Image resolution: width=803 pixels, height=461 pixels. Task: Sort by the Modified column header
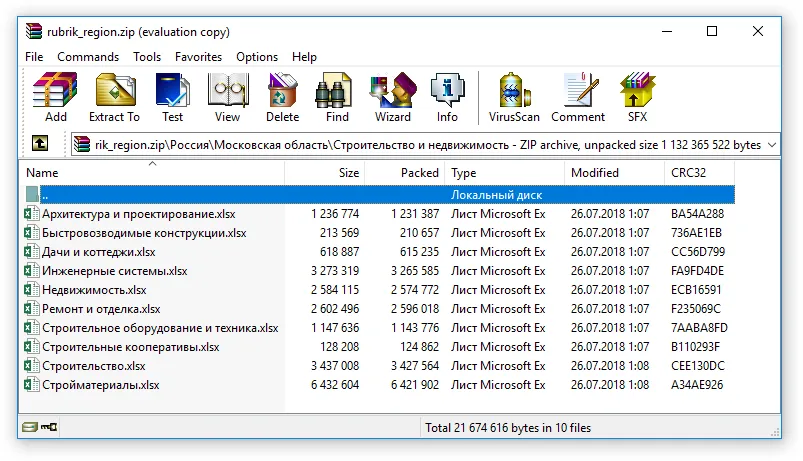(x=594, y=173)
